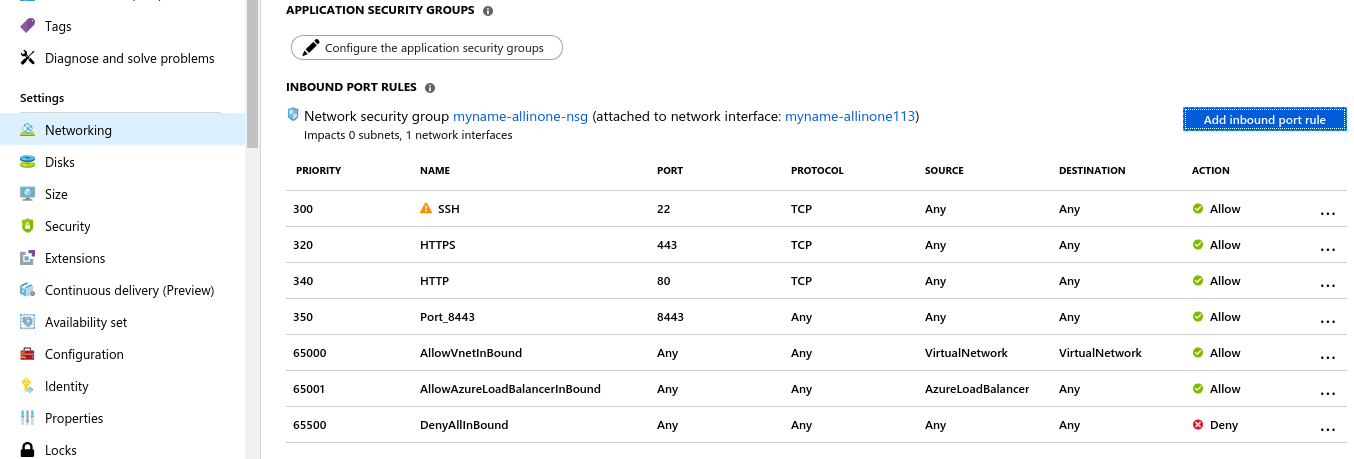This screenshot has height=459, width=1354.
Task: Open the ellipsis menu for AllowVnetInBound rule
Action: click(x=1328, y=358)
